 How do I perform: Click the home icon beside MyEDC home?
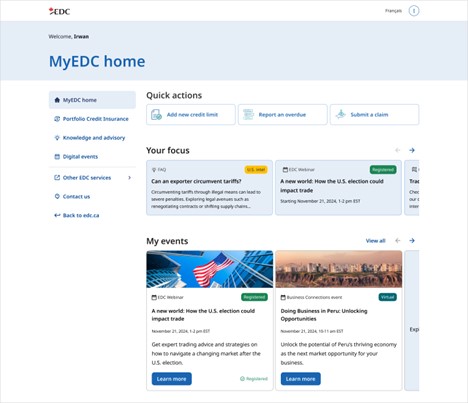click(x=57, y=100)
